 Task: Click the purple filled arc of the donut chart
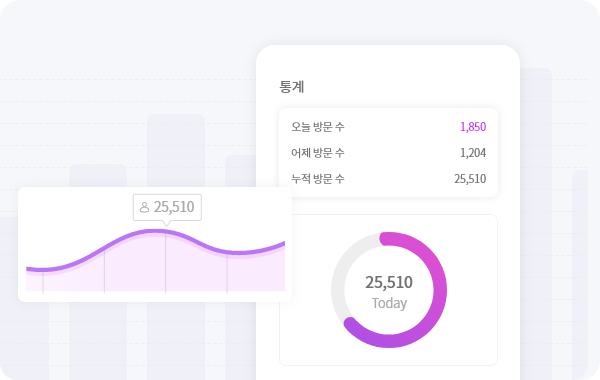440,290
